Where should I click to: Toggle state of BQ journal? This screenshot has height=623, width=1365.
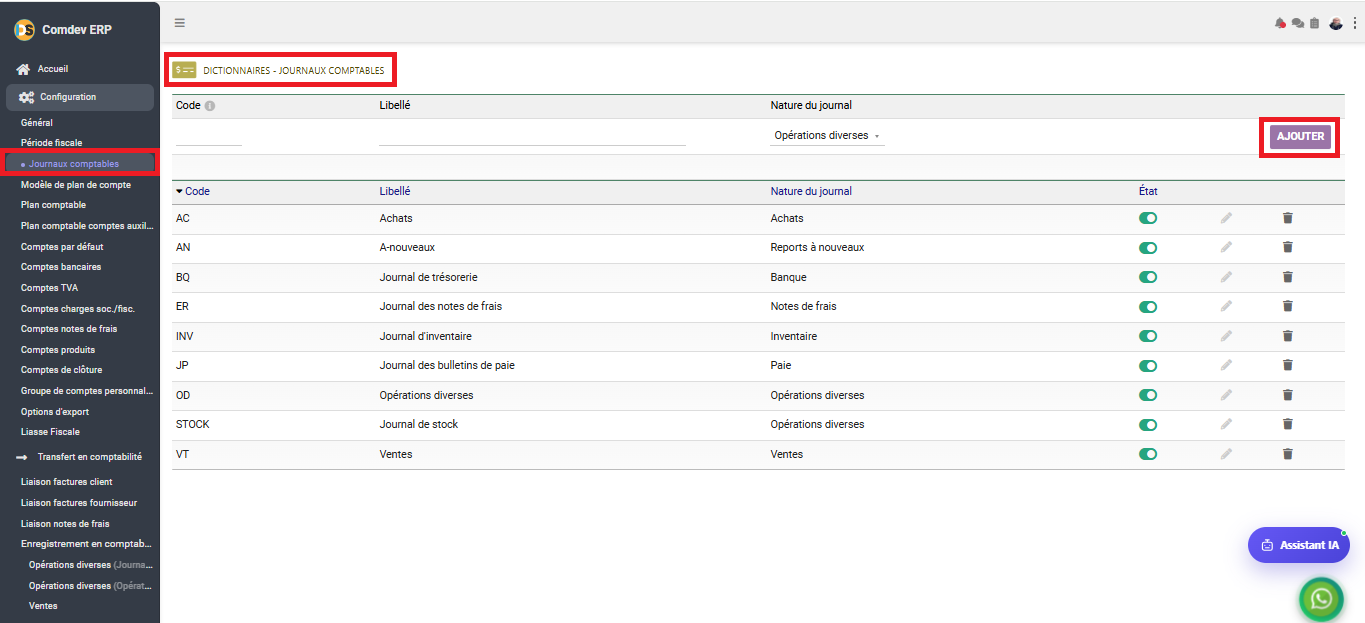click(x=1148, y=277)
